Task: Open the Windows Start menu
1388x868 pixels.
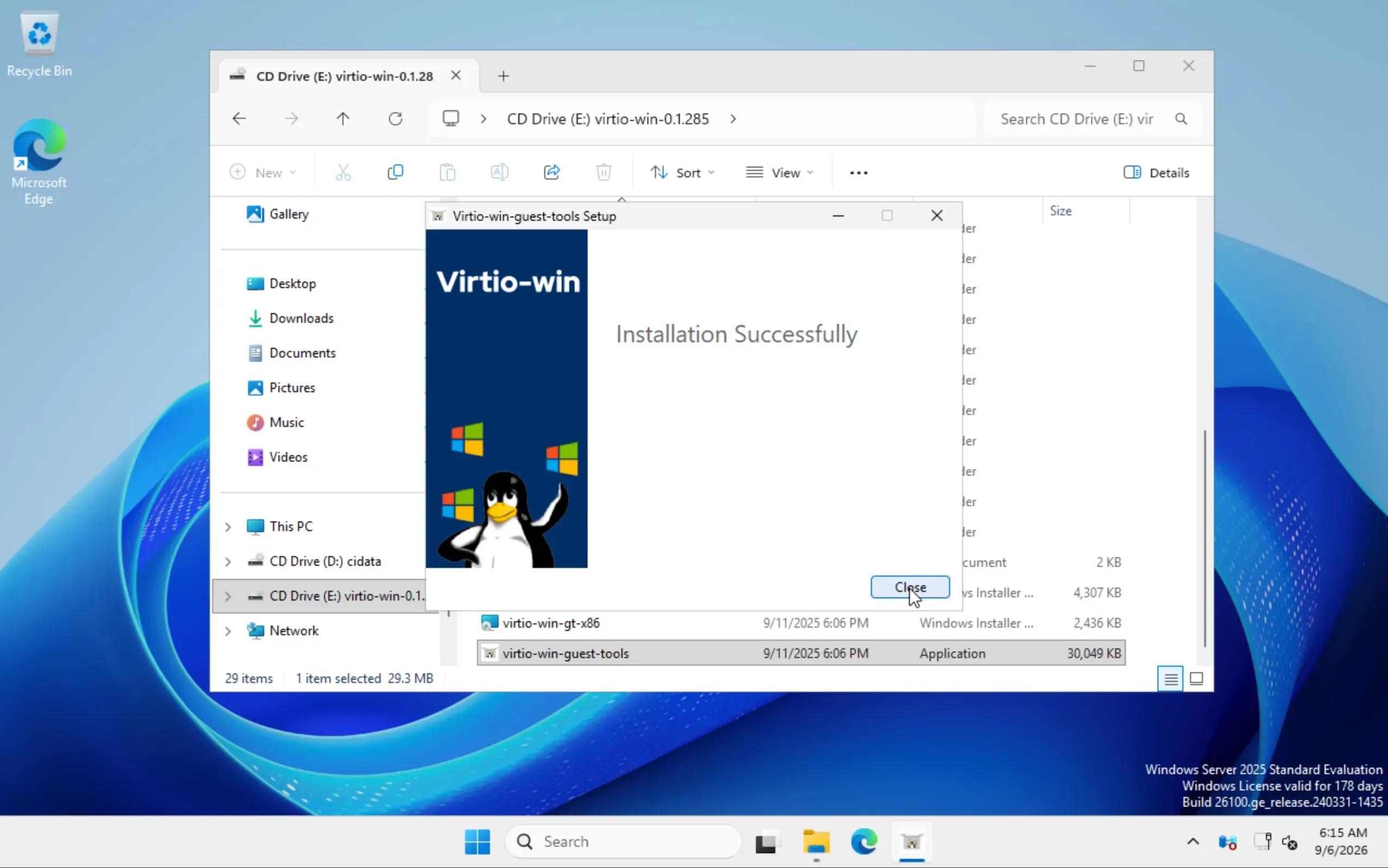Action: [477, 841]
